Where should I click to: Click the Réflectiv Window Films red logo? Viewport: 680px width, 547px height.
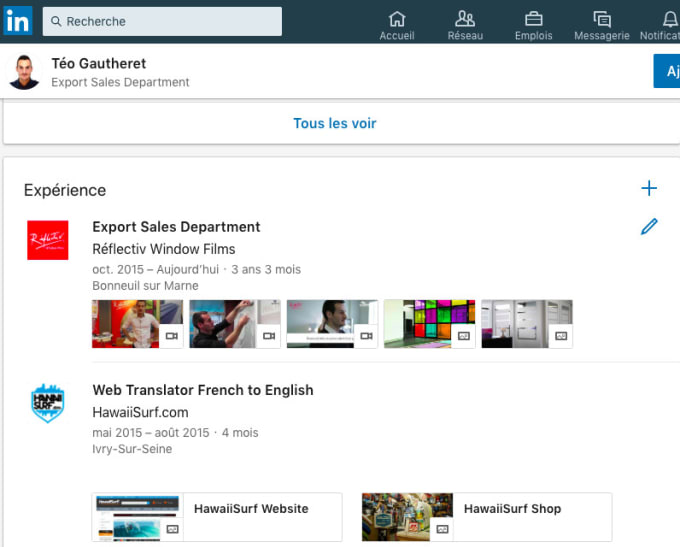pyautogui.click(x=48, y=240)
